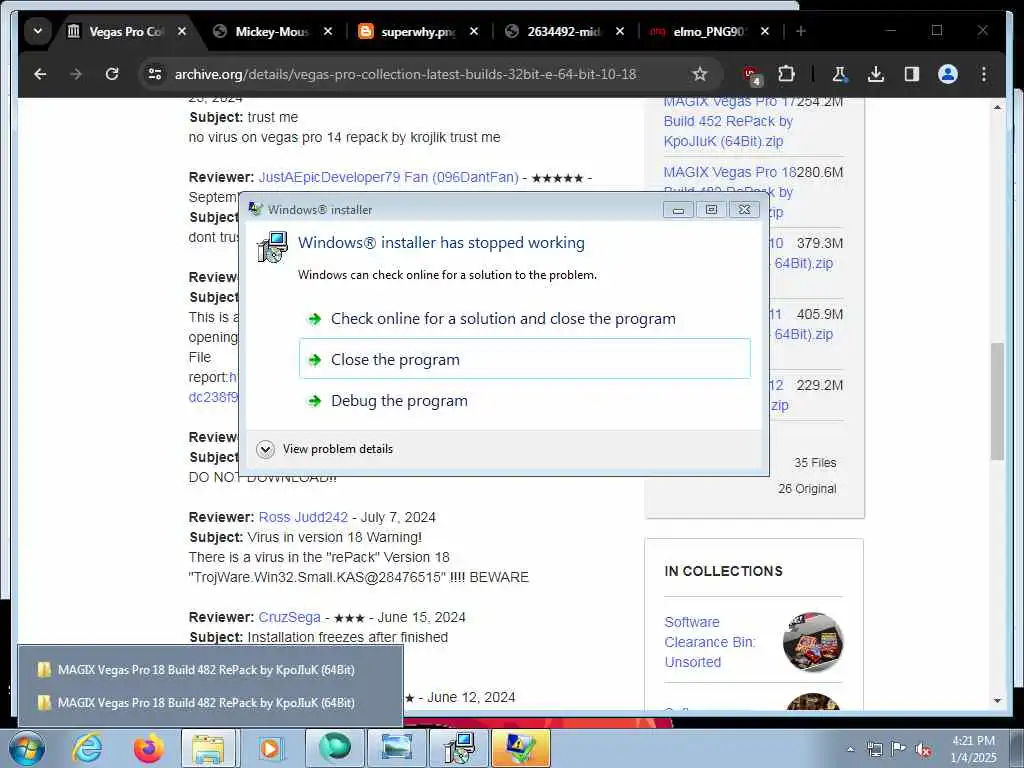
Task: Reload the archive.org page
Action: click(112, 74)
